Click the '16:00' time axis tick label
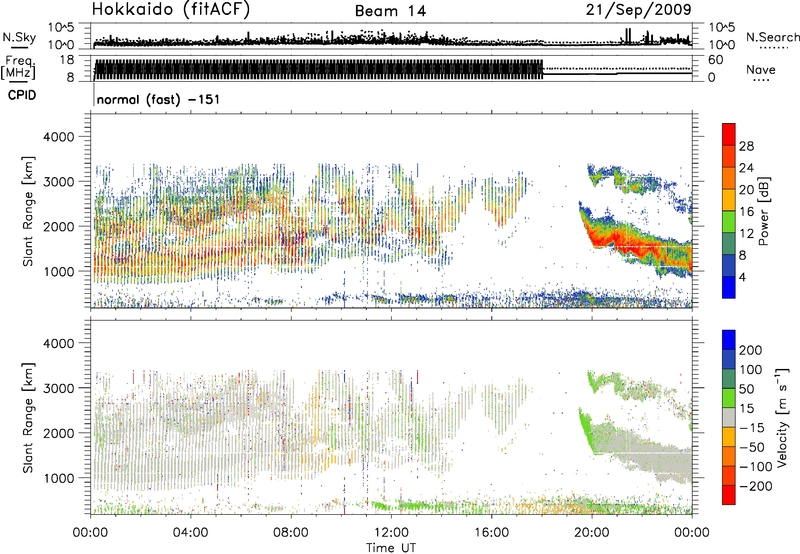This screenshot has width=800, height=554. [491, 533]
